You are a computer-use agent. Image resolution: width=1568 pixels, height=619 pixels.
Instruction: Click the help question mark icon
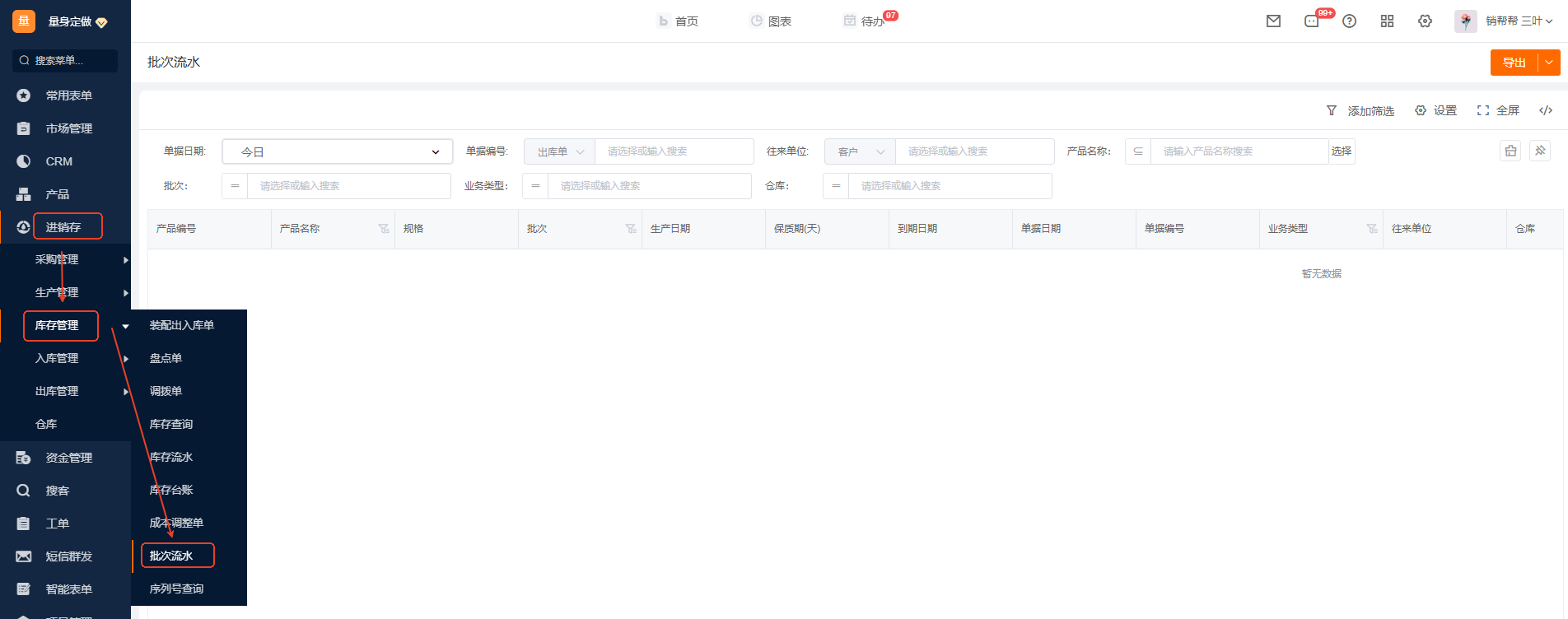[x=1349, y=21]
